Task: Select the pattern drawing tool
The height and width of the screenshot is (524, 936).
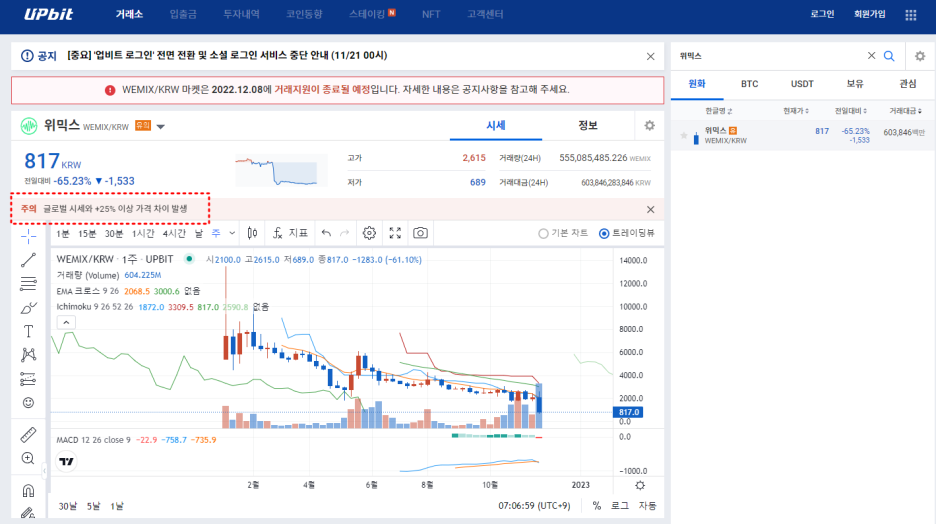Action: [28, 355]
